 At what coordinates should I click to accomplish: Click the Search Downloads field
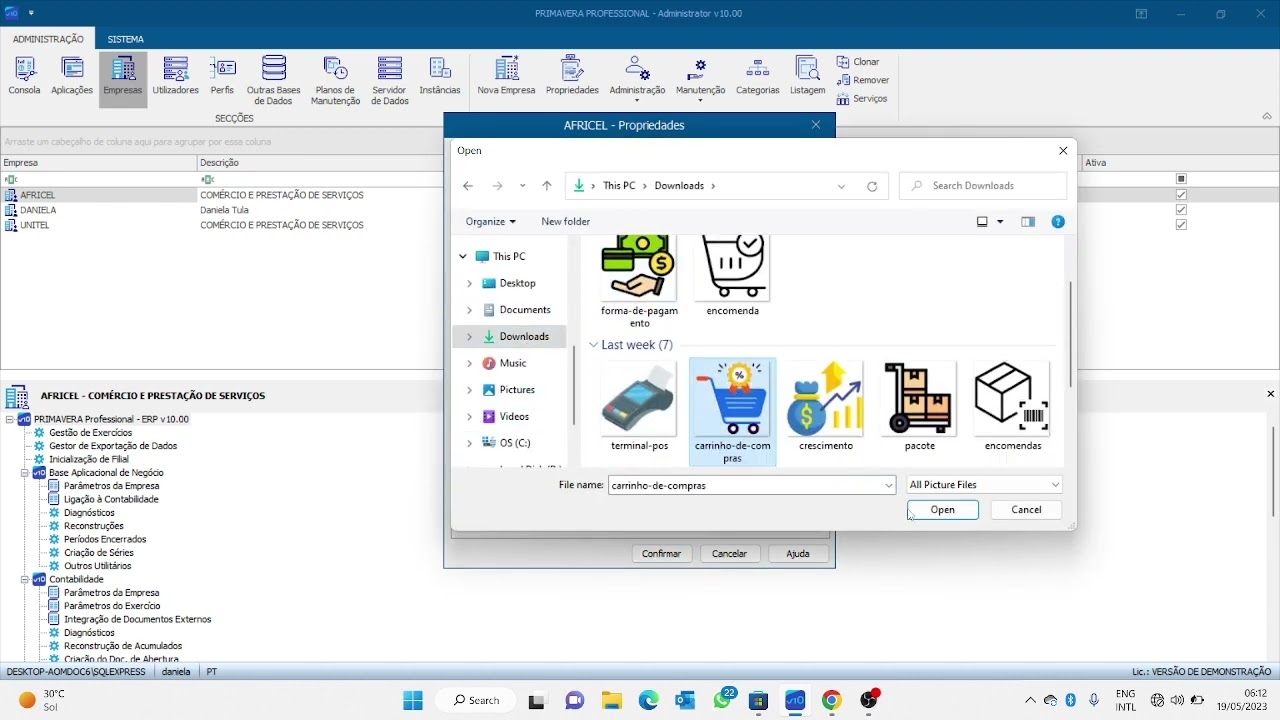coord(983,186)
